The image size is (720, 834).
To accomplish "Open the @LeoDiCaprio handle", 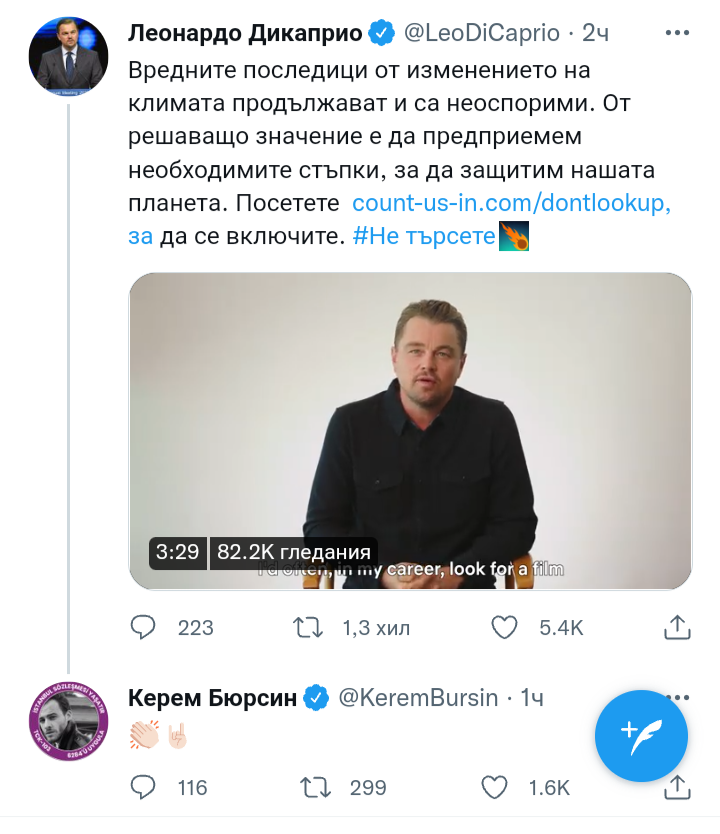I will 481,33.
